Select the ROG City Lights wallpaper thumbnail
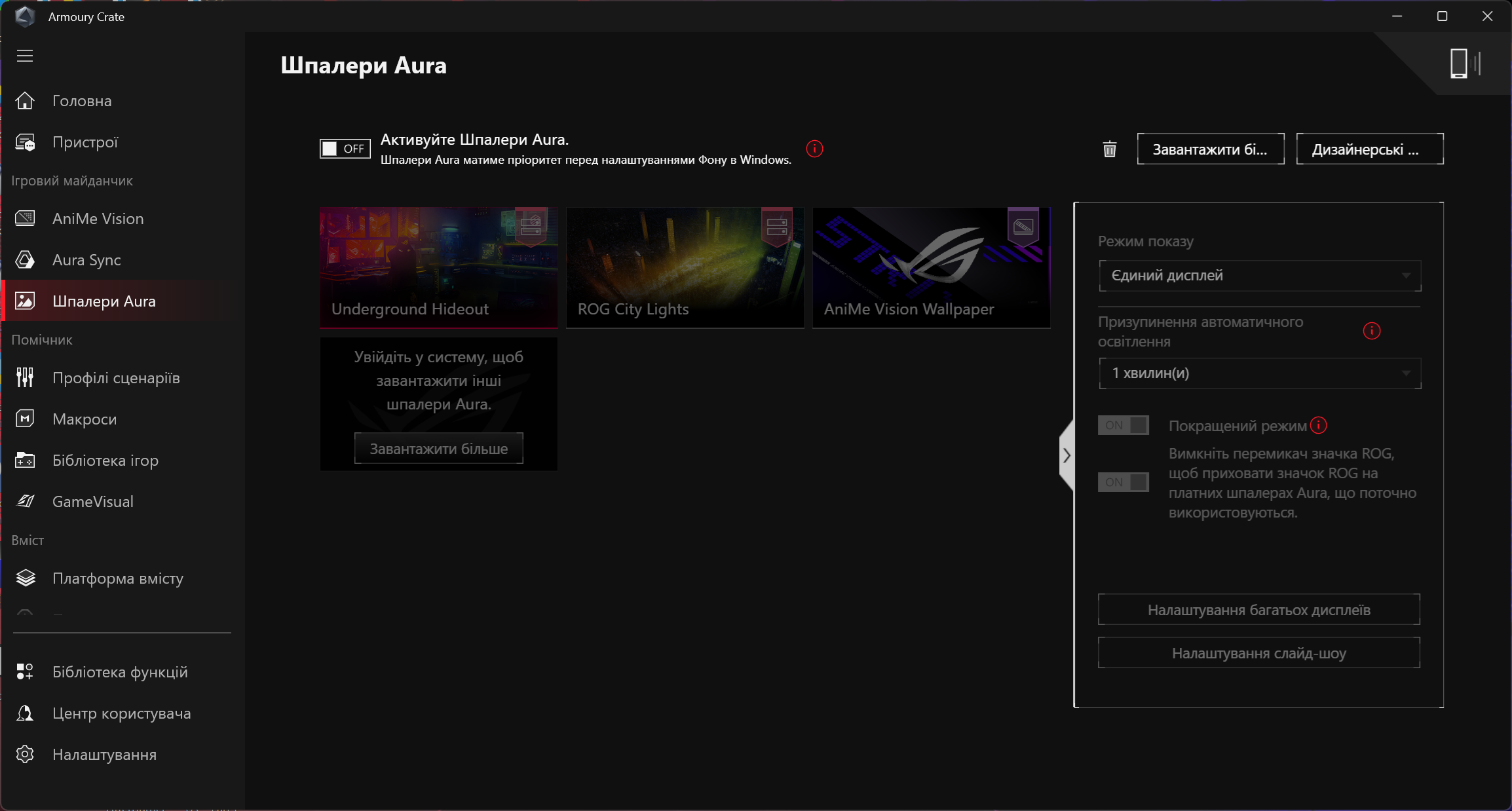1512x811 pixels. 685,267
